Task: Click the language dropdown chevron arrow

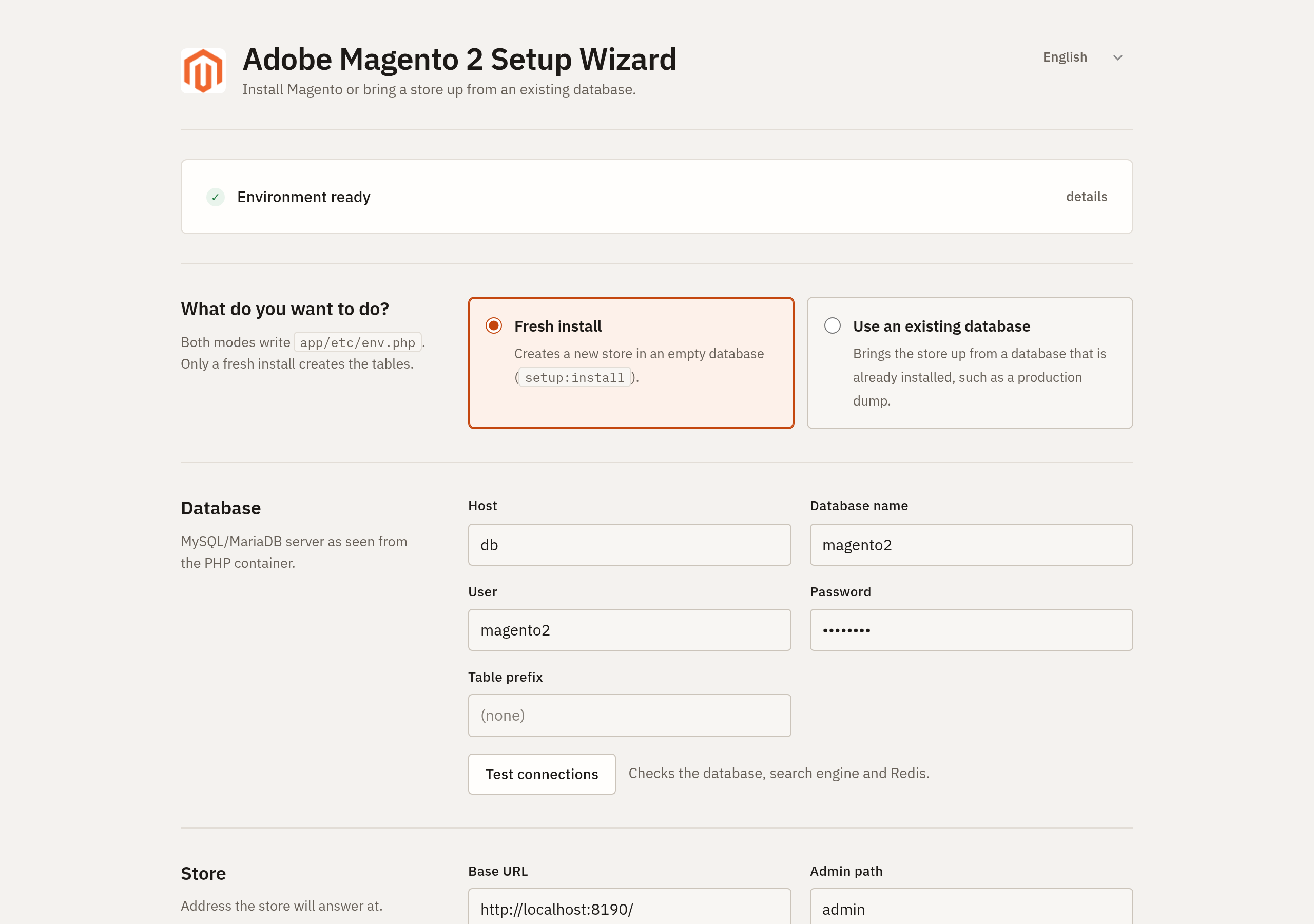Action: (x=1118, y=58)
